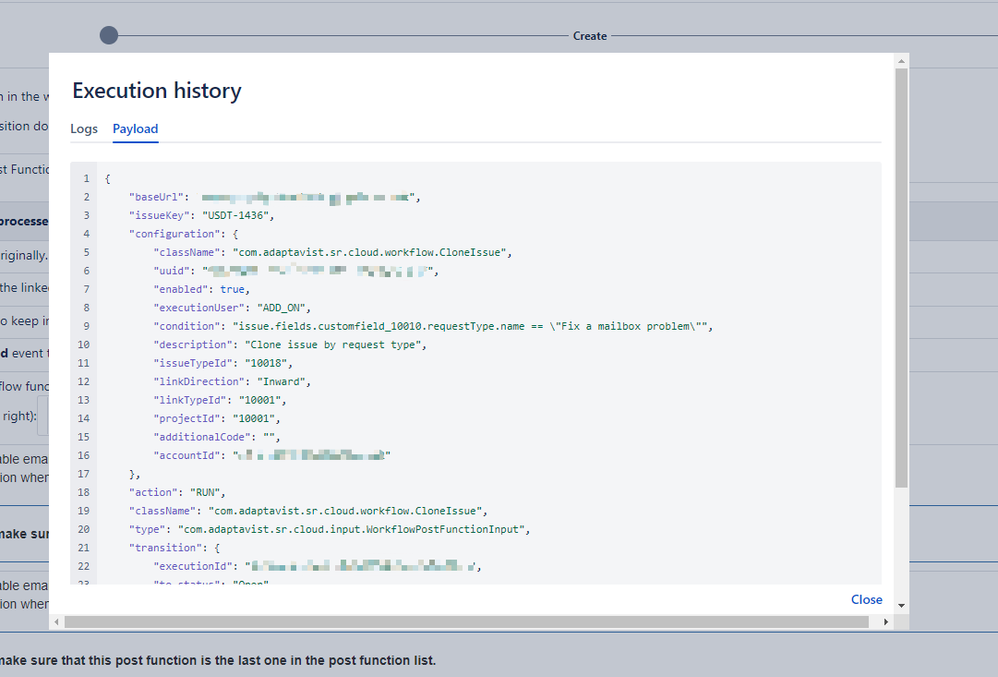Screen dimensions: 998x677
Task: Click the "transition" key on line 21
Action: coord(165,548)
